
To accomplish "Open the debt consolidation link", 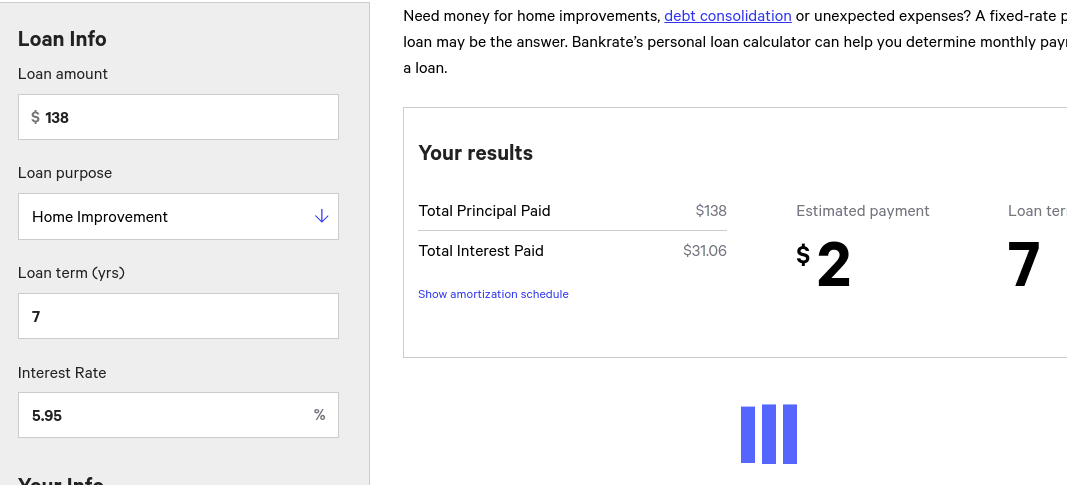I will [x=727, y=16].
